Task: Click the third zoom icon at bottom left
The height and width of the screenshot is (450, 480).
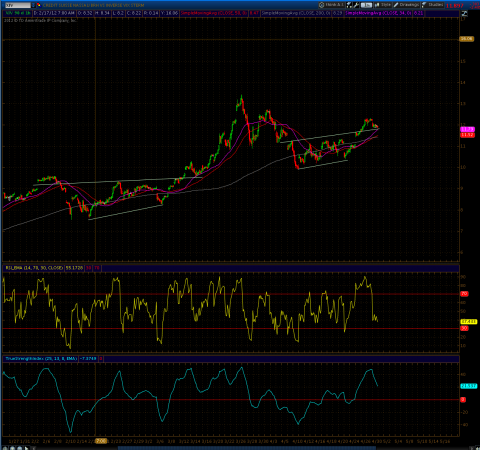Action: [20, 448]
